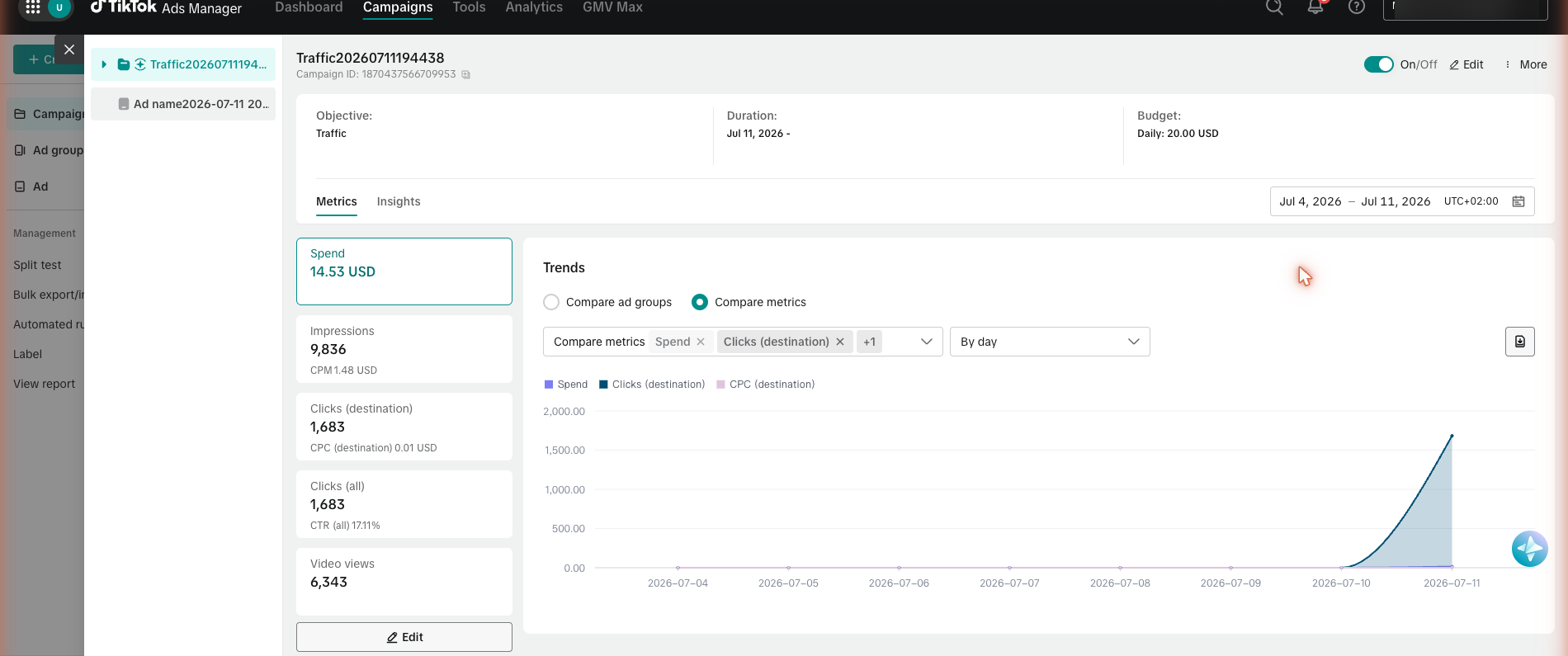This screenshot has height=656, width=1568.
Task: Toggle the Spend legend swatch
Action: pyautogui.click(x=549, y=385)
